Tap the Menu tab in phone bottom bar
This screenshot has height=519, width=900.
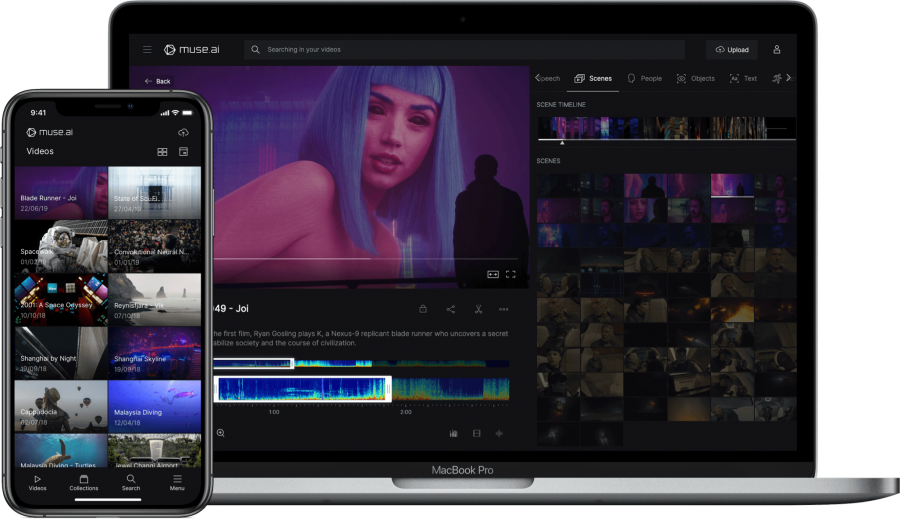click(x=177, y=482)
